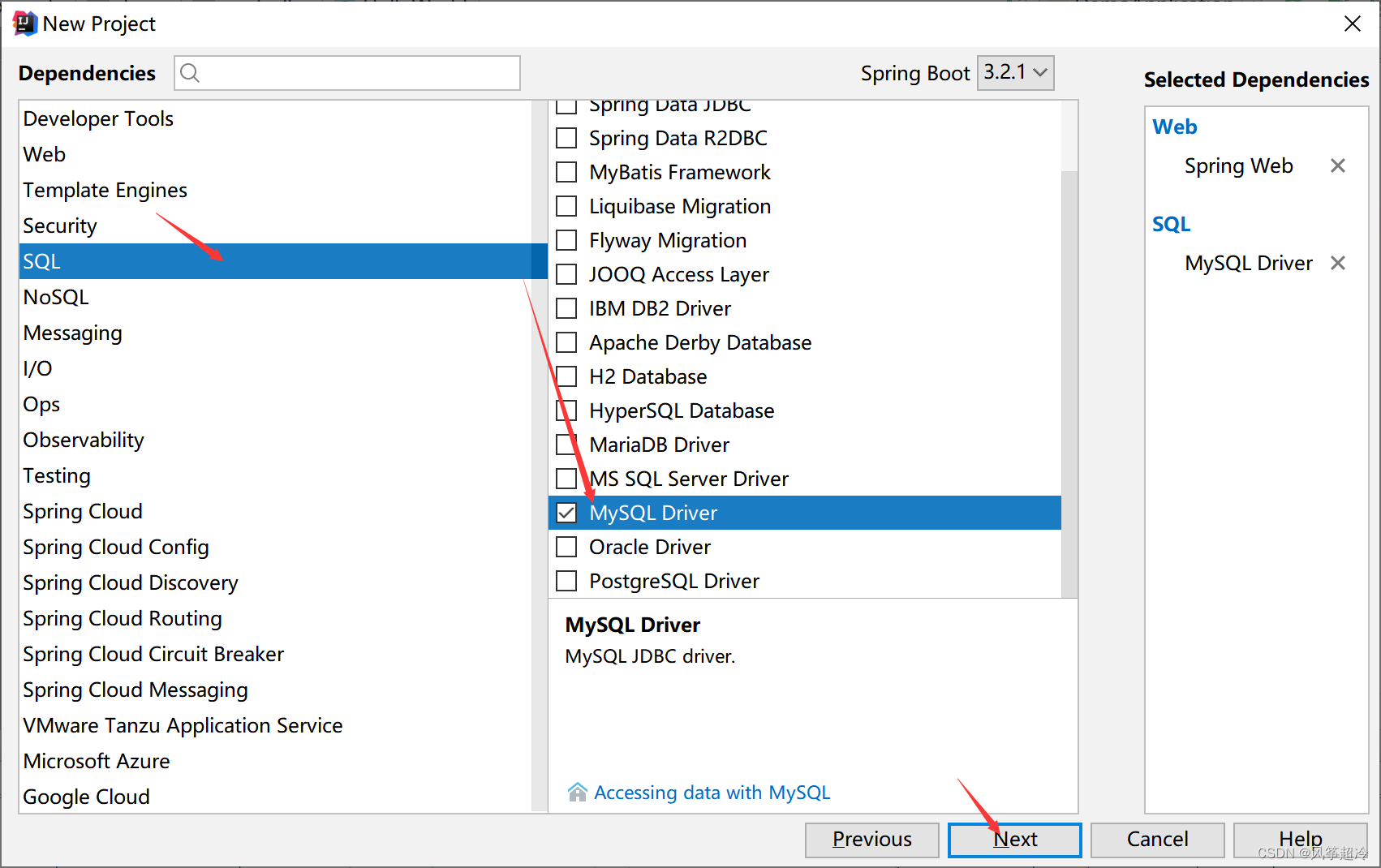Click the home icon beside MySQL guide link

[577, 793]
